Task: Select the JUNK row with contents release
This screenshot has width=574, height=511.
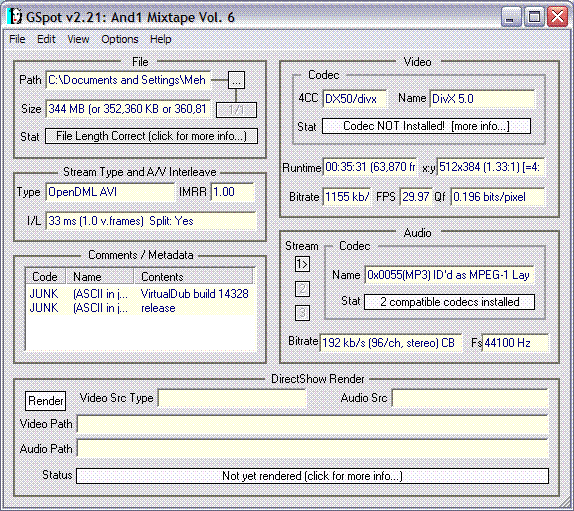Action: 140,308
